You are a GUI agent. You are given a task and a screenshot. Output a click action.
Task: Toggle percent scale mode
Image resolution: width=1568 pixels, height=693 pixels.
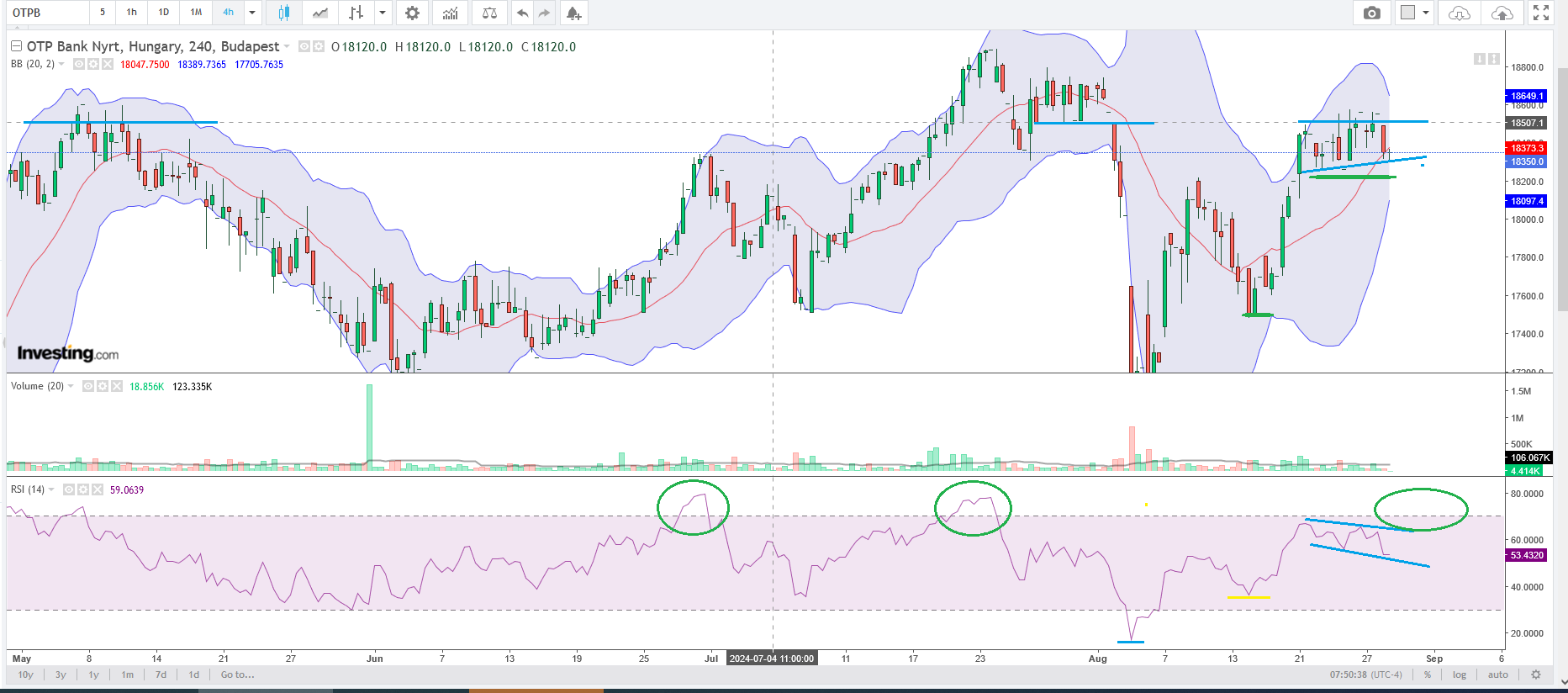pyautogui.click(x=1428, y=674)
